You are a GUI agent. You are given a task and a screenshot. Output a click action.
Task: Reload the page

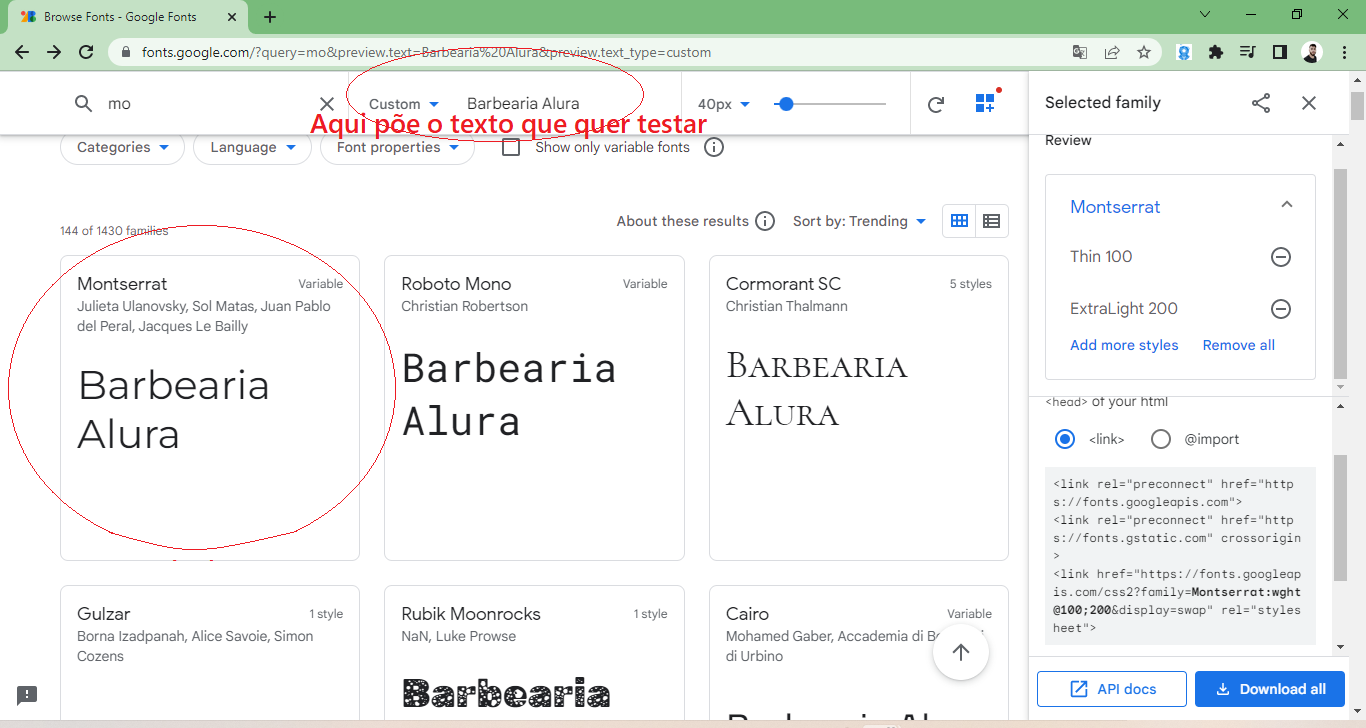pyautogui.click(x=86, y=52)
